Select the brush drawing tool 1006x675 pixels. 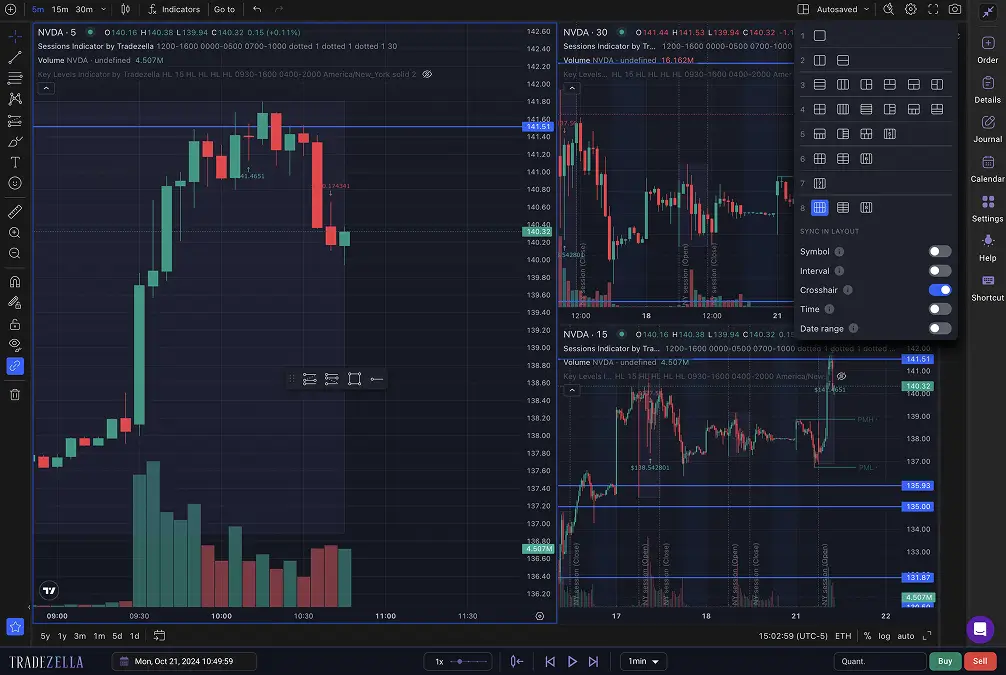[x=15, y=142]
